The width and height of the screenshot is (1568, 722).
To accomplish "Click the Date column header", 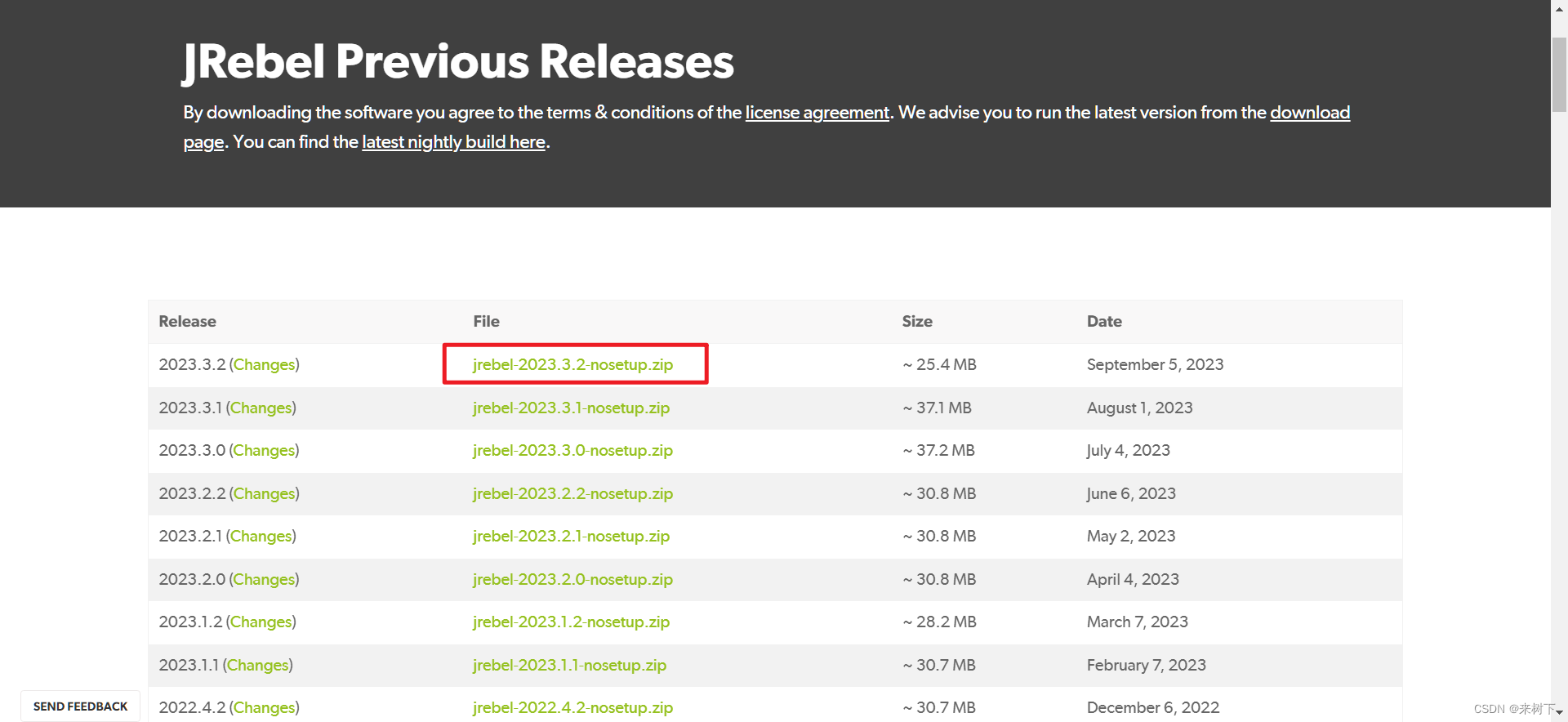I will (x=1104, y=322).
